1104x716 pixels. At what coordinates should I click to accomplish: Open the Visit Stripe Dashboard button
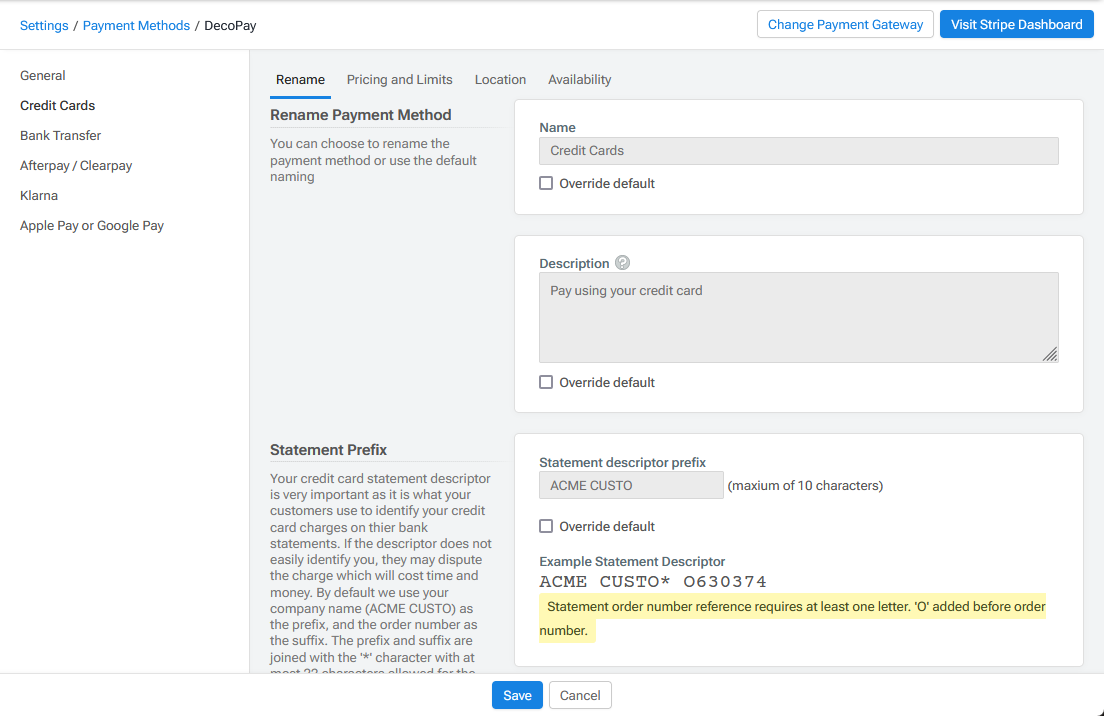coord(1016,23)
